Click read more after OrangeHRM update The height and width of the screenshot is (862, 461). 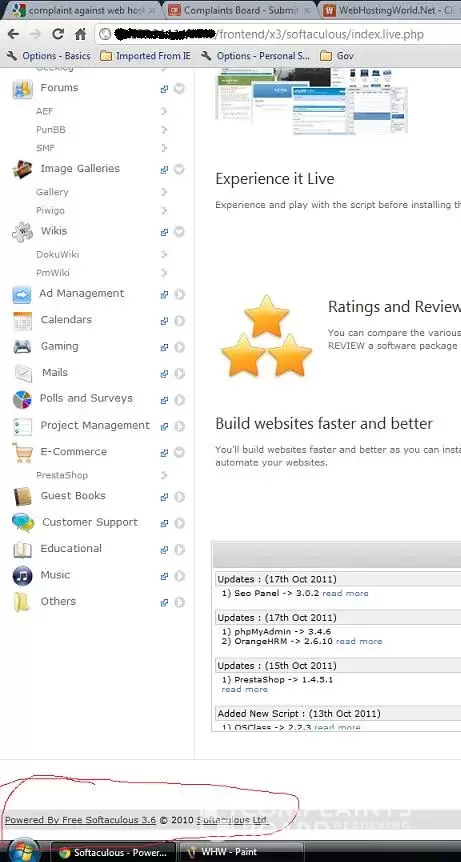coord(359,641)
